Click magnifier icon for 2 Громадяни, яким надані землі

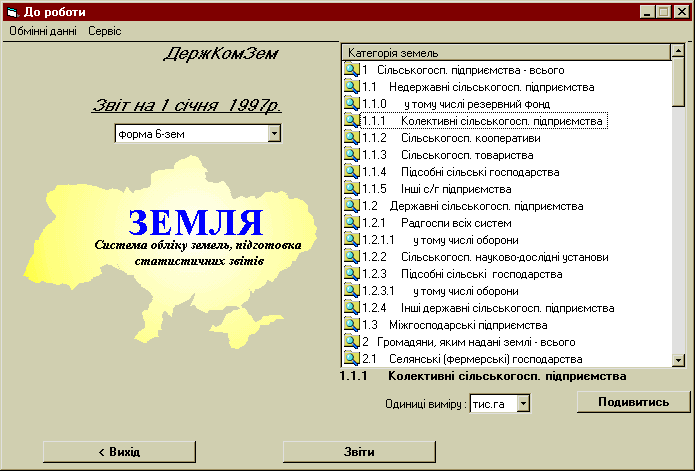tap(351, 342)
